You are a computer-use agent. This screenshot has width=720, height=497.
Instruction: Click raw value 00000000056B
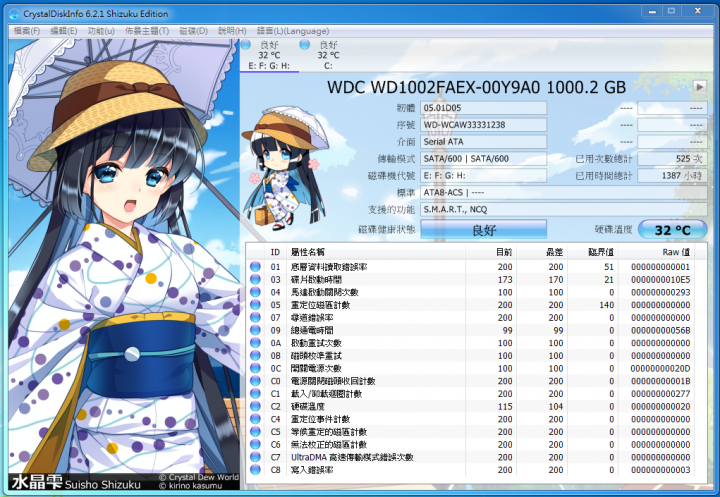point(660,330)
